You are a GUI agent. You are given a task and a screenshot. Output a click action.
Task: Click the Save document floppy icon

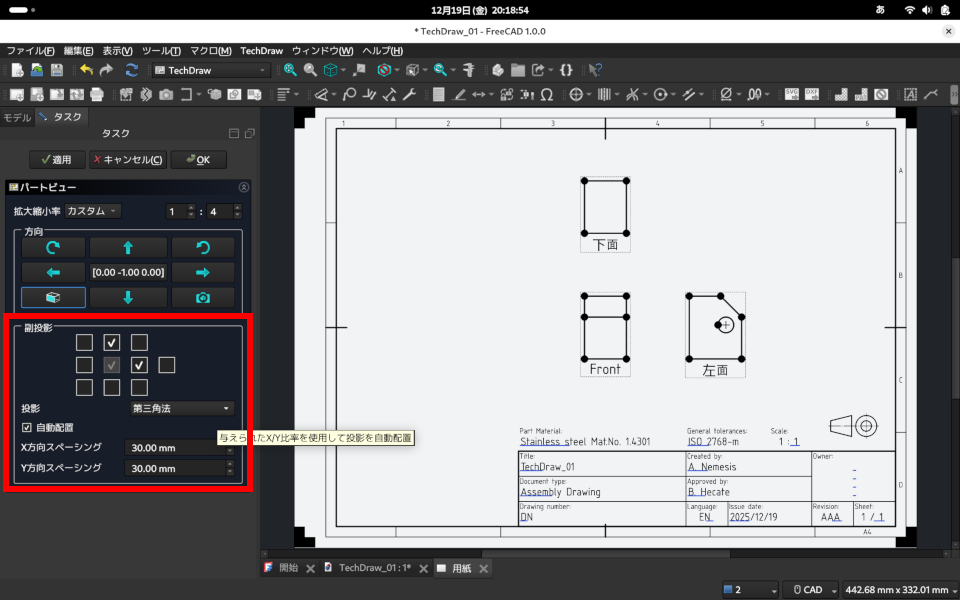pos(57,70)
